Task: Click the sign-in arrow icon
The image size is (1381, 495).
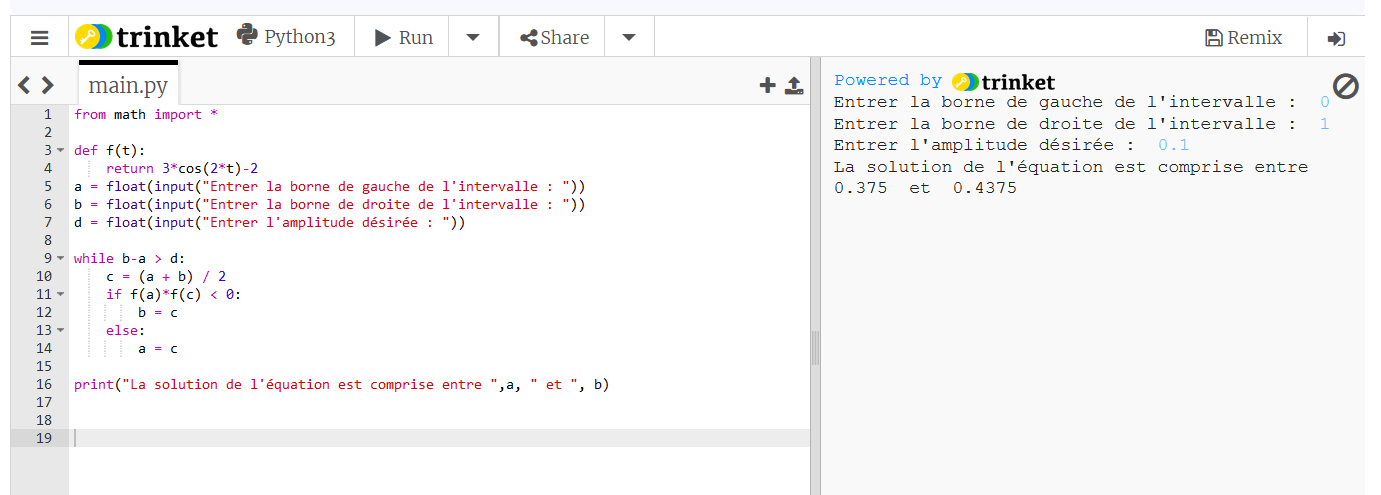Action: [x=1336, y=39]
